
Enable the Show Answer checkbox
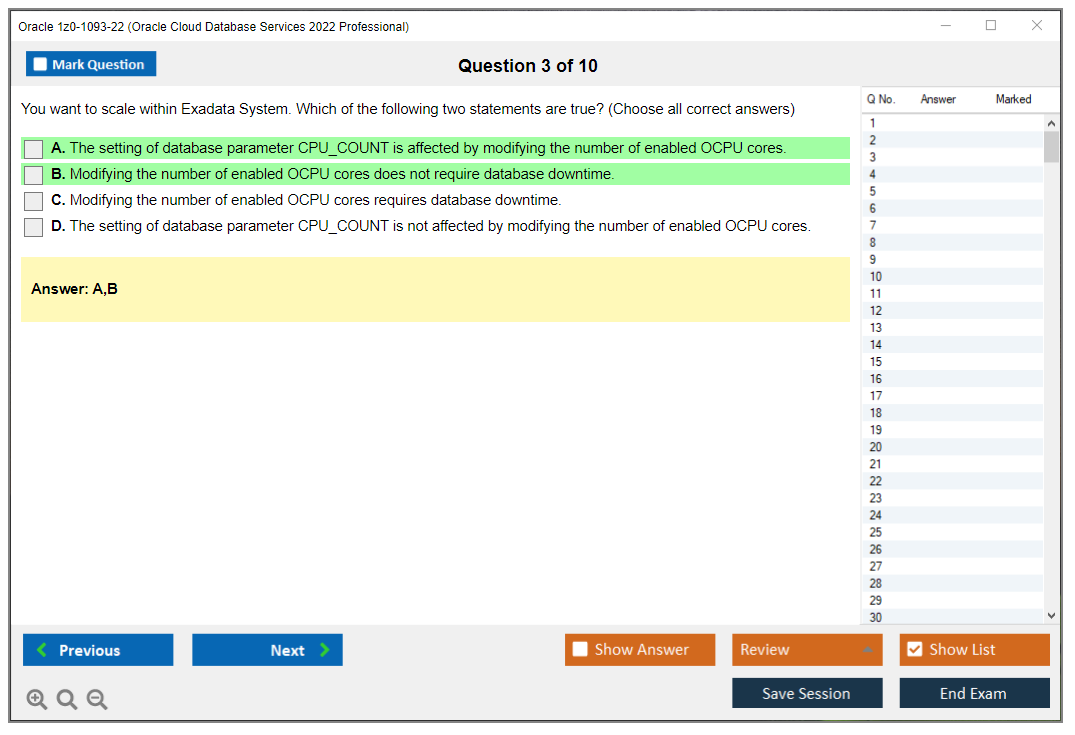pyautogui.click(x=580, y=649)
